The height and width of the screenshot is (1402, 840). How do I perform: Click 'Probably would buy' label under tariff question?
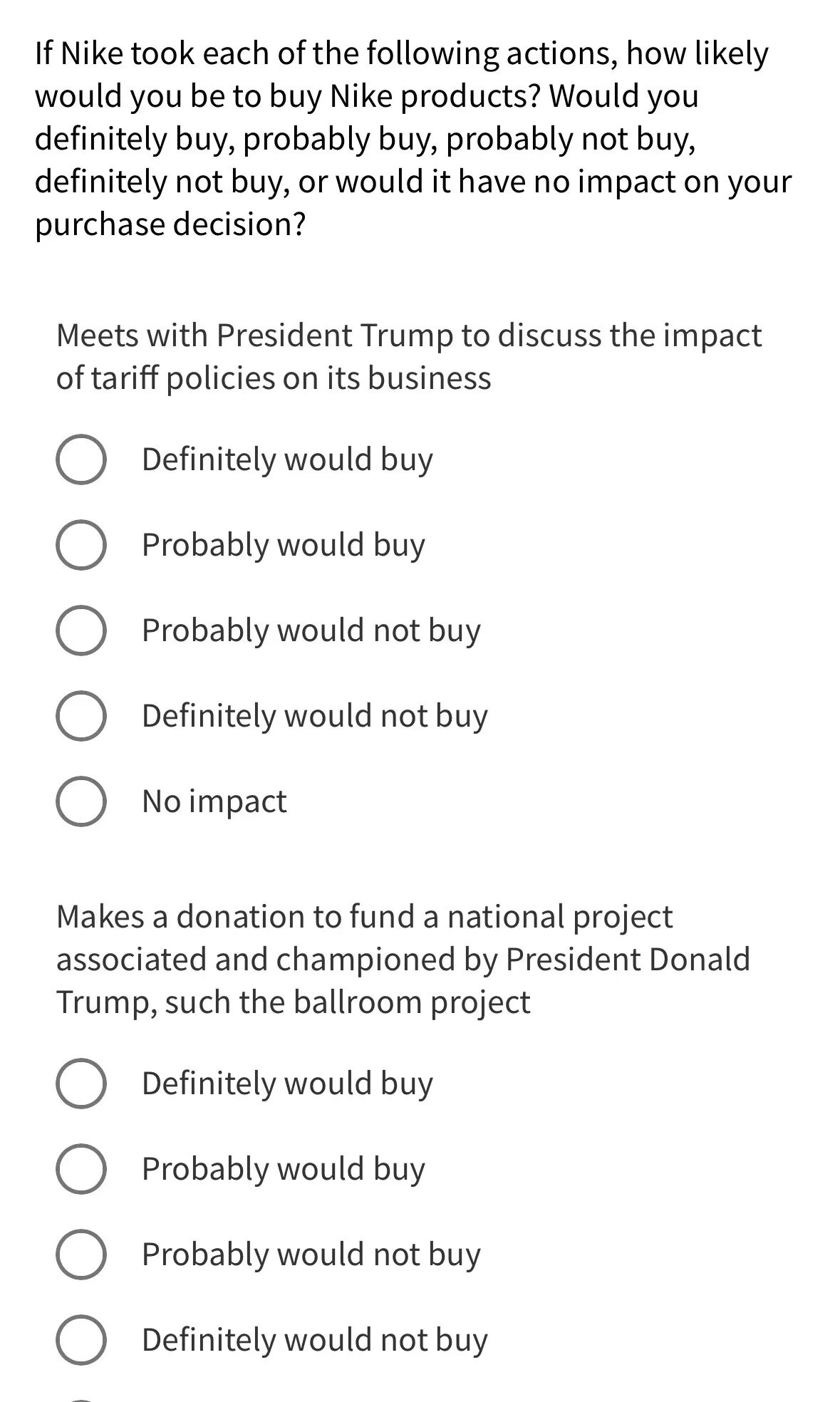coord(284,546)
